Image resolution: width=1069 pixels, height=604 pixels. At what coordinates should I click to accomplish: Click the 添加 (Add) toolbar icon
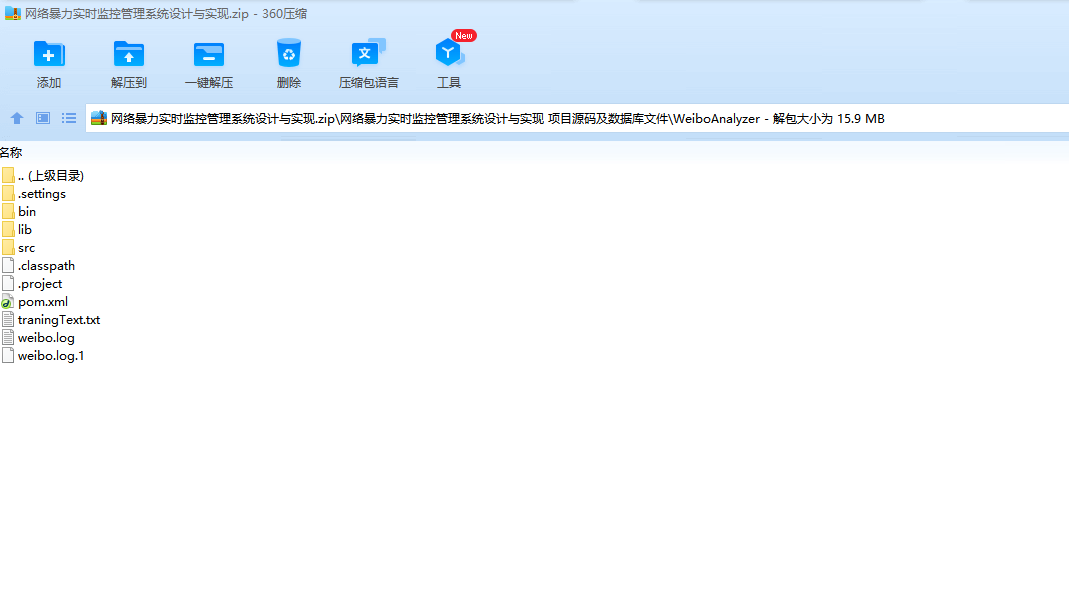[48, 54]
